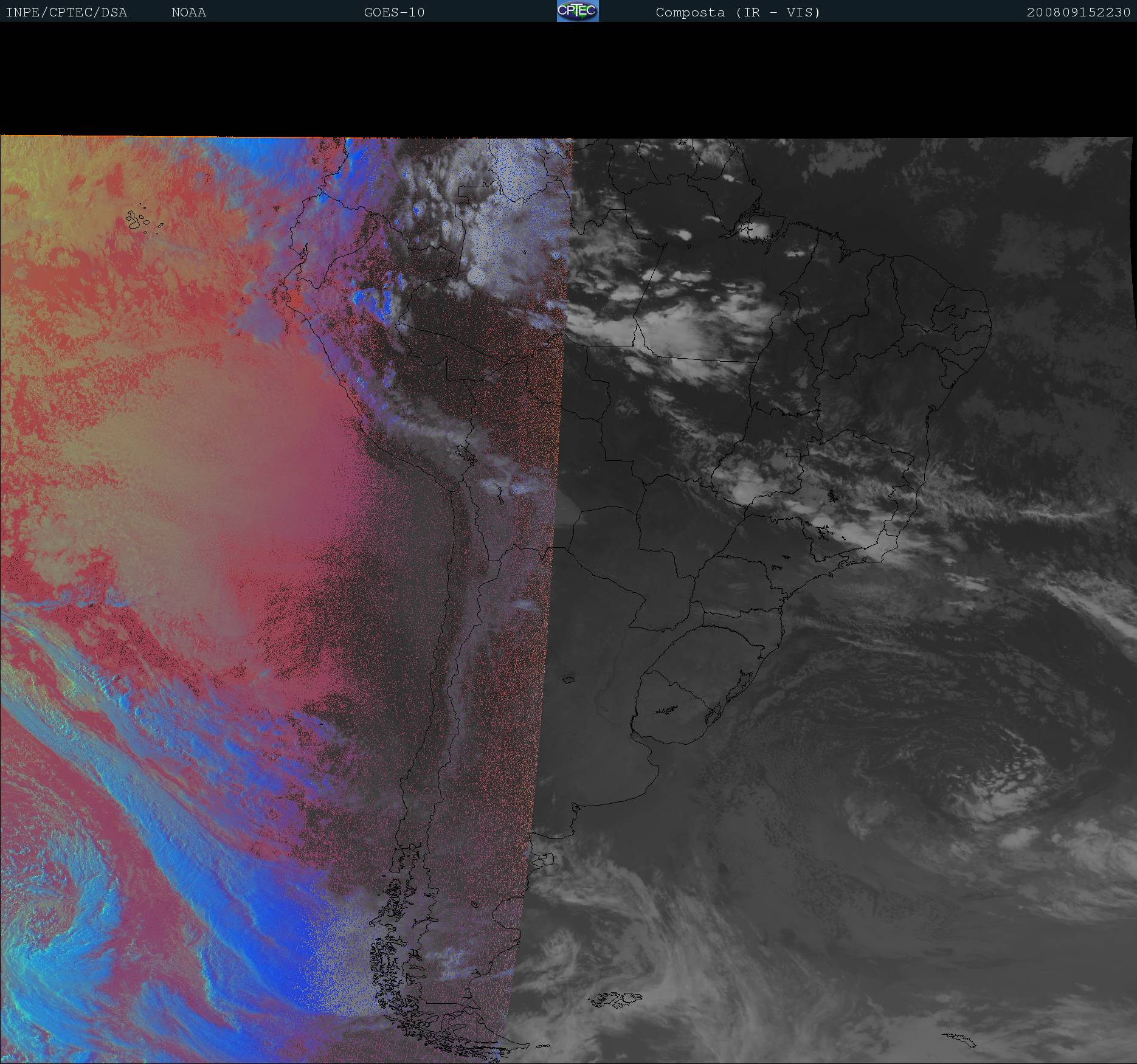Select the NOAA text in header
This screenshot has height=1064, width=1137.
[188, 12]
